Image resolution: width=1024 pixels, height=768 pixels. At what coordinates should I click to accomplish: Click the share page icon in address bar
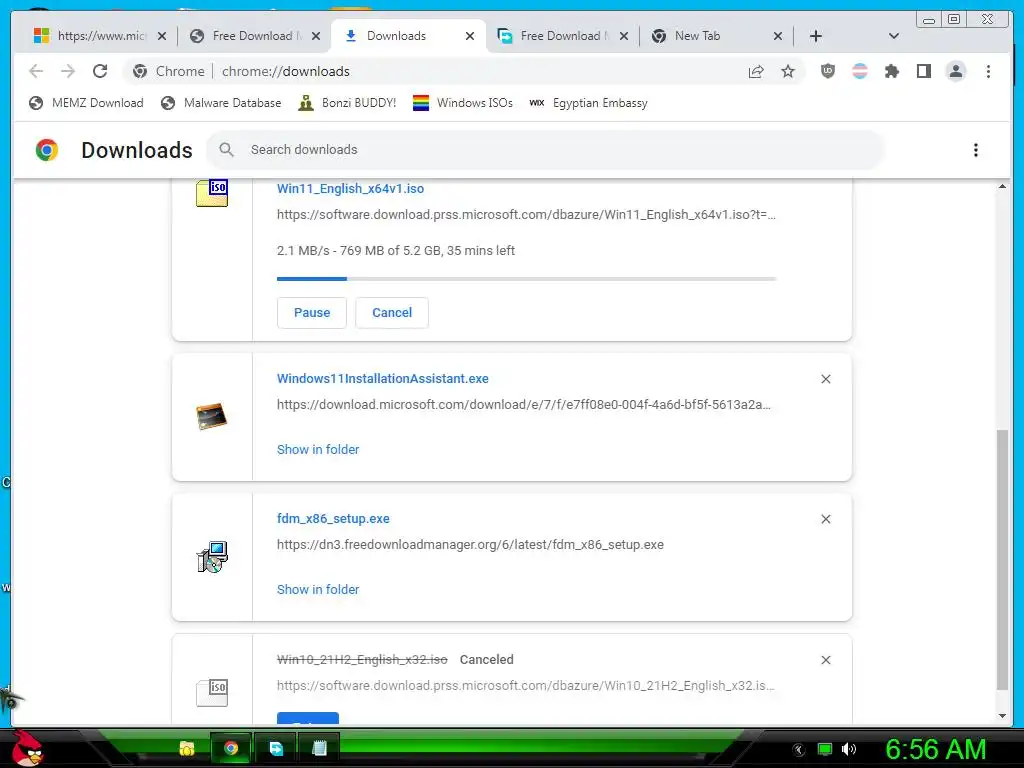pos(756,71)
